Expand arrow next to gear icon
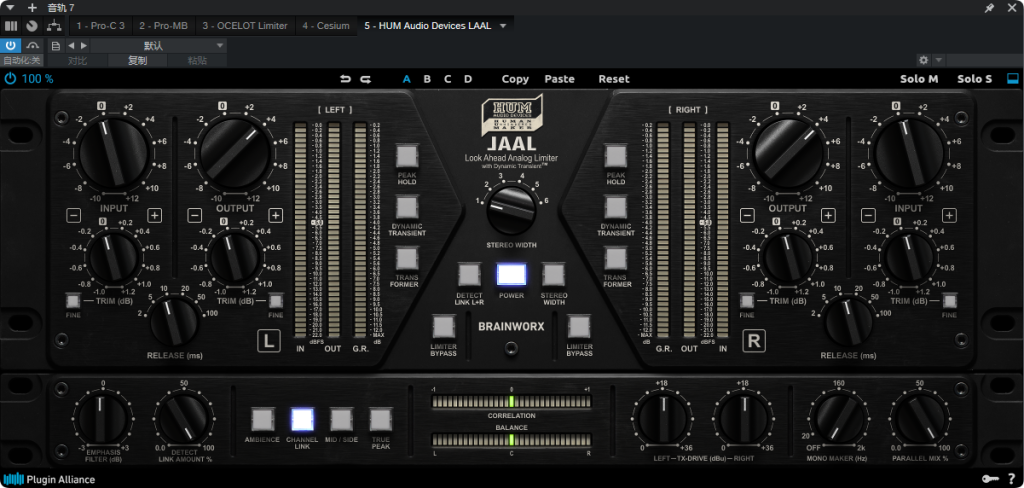1024x488 pixels. click(x=938, y=60)
